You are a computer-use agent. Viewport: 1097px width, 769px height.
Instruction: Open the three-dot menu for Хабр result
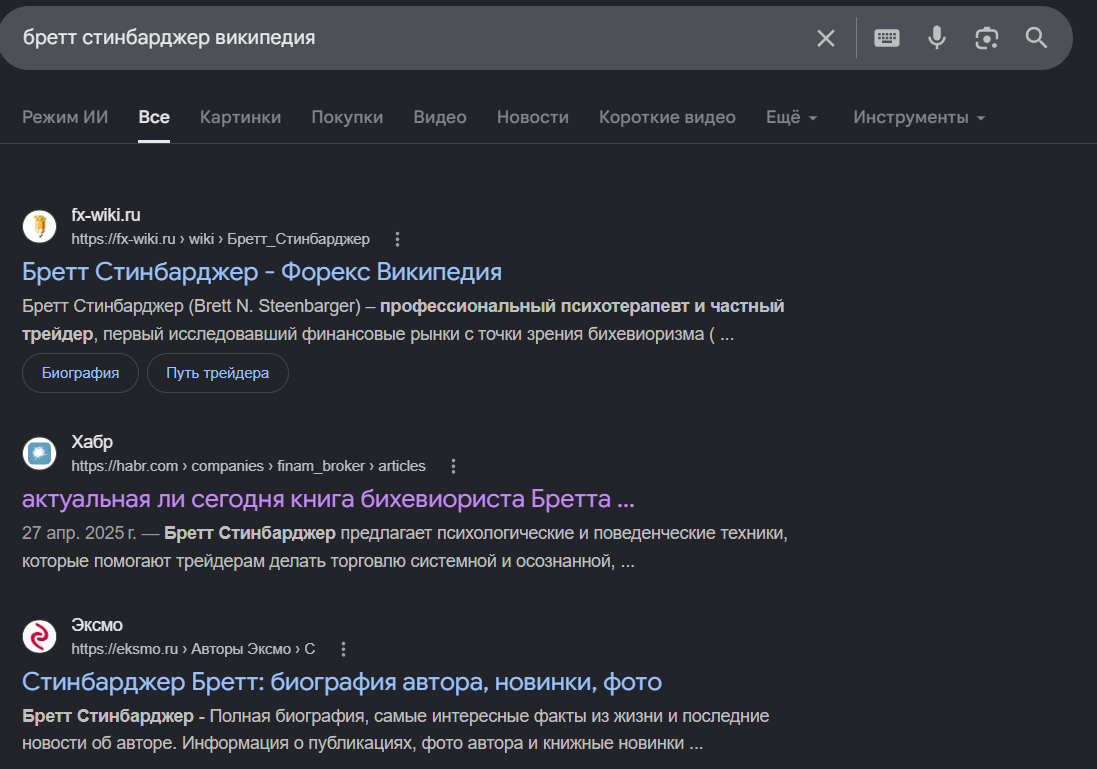pyautogui.click(x=453, y=466)
